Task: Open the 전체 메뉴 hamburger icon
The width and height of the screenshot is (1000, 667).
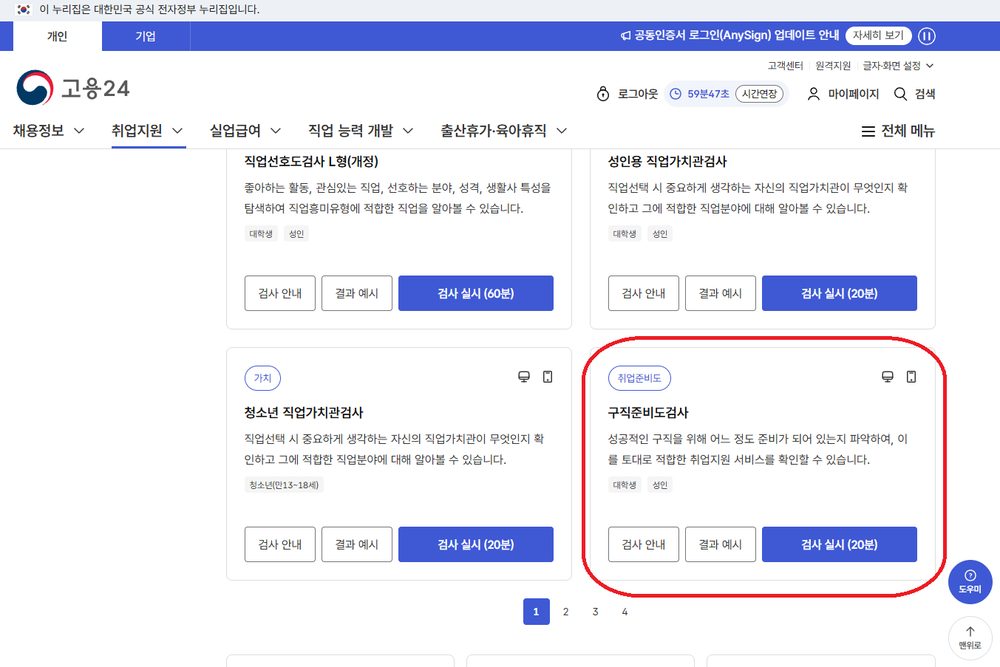Action: pos(868,131)
